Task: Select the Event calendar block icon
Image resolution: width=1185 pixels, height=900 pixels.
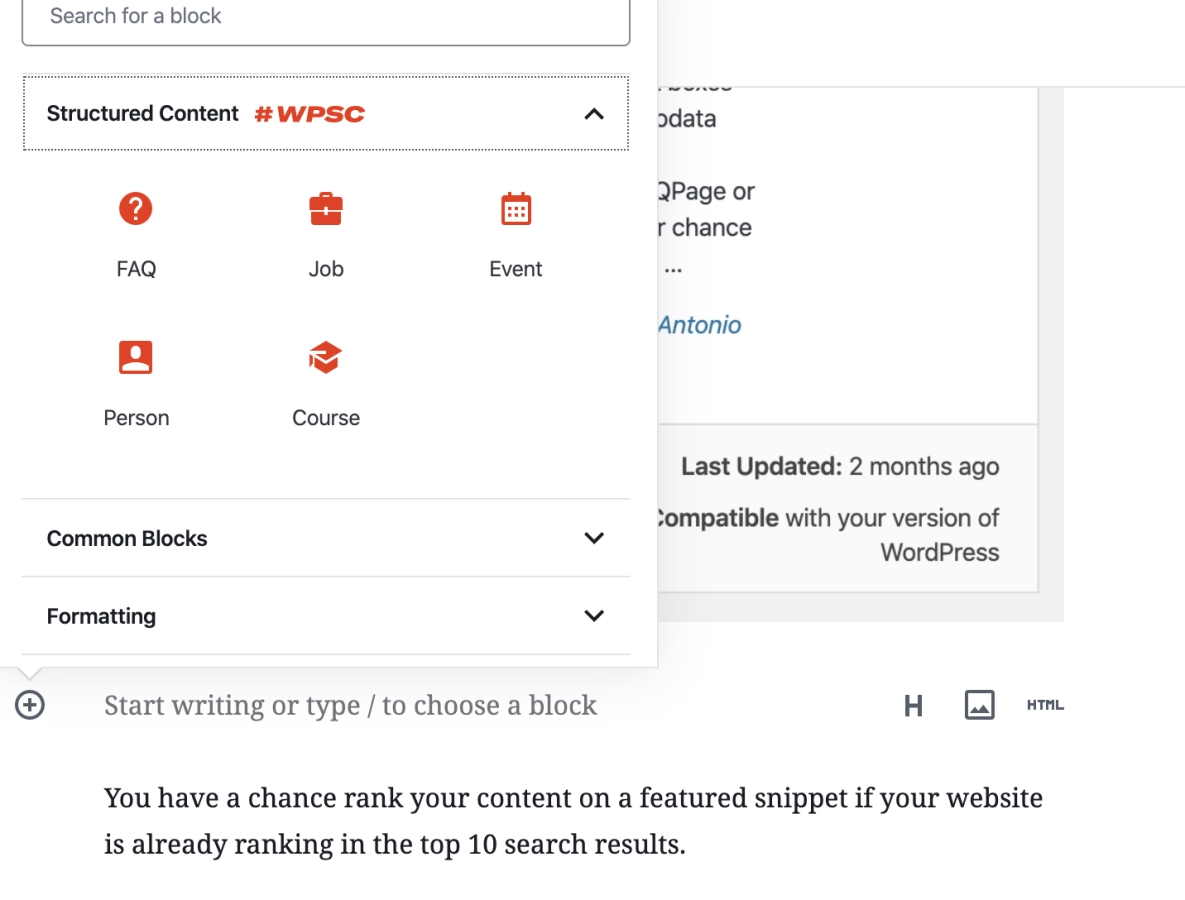Action: coord(516,209)
